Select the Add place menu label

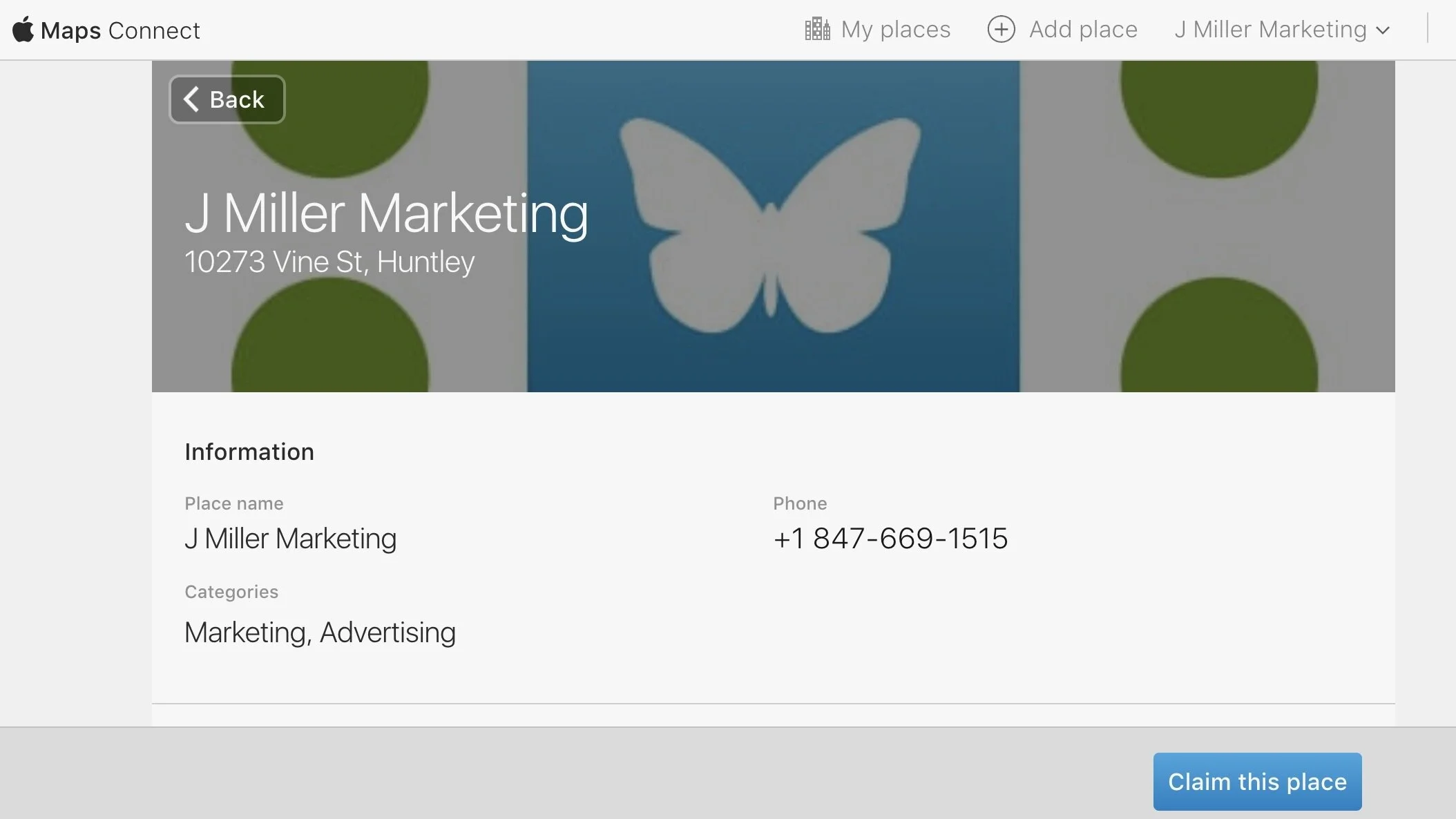click(x=1082, y=30)
